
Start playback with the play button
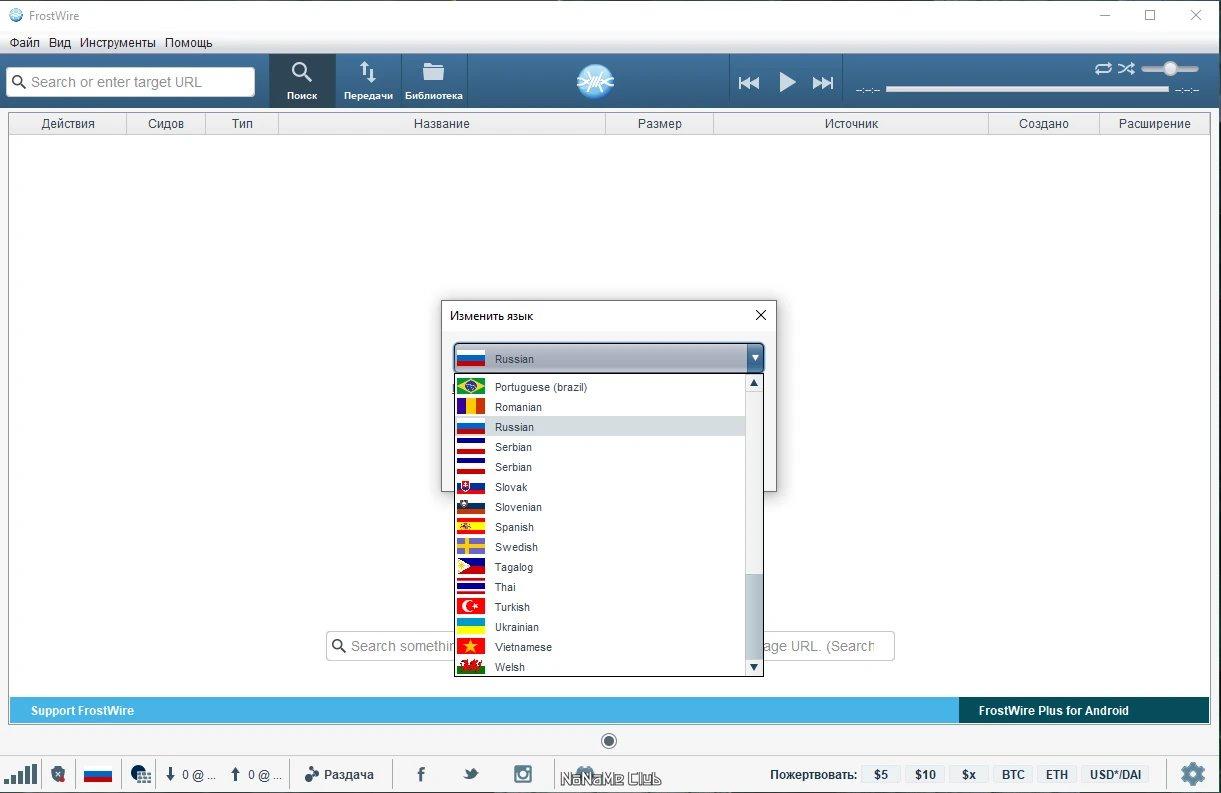(x=787, y=82)
